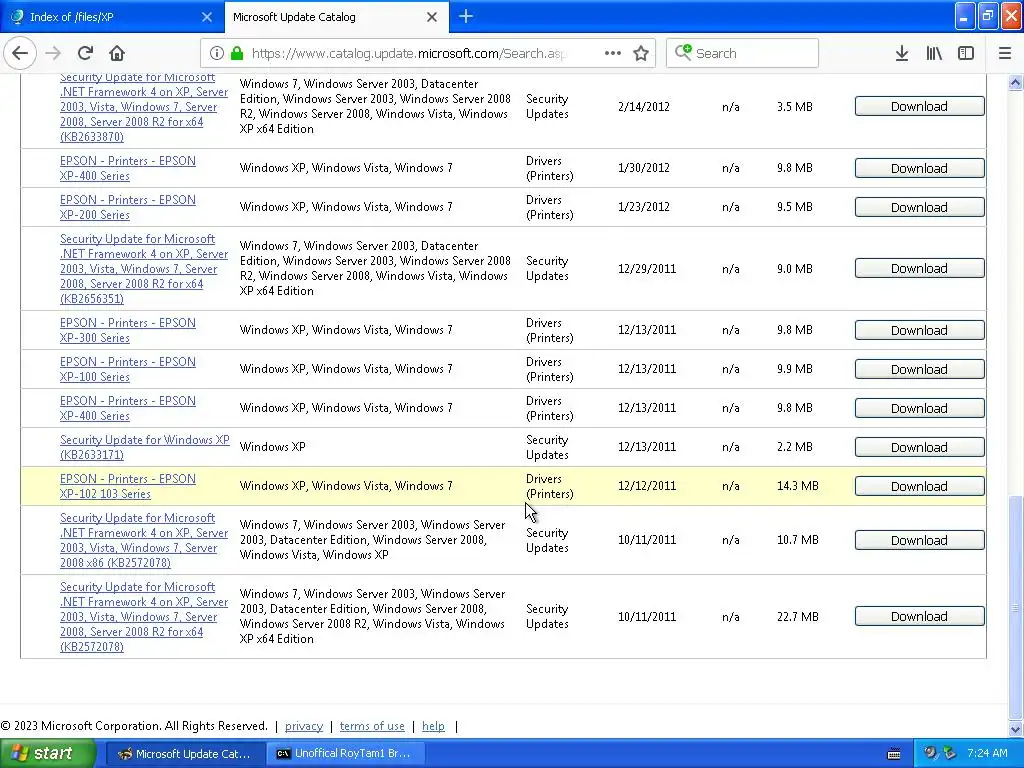Screen dimensions: 1024x768
Task: Switch to Unoffical RoyTam1 taskbar window
Action: [345, 754]
